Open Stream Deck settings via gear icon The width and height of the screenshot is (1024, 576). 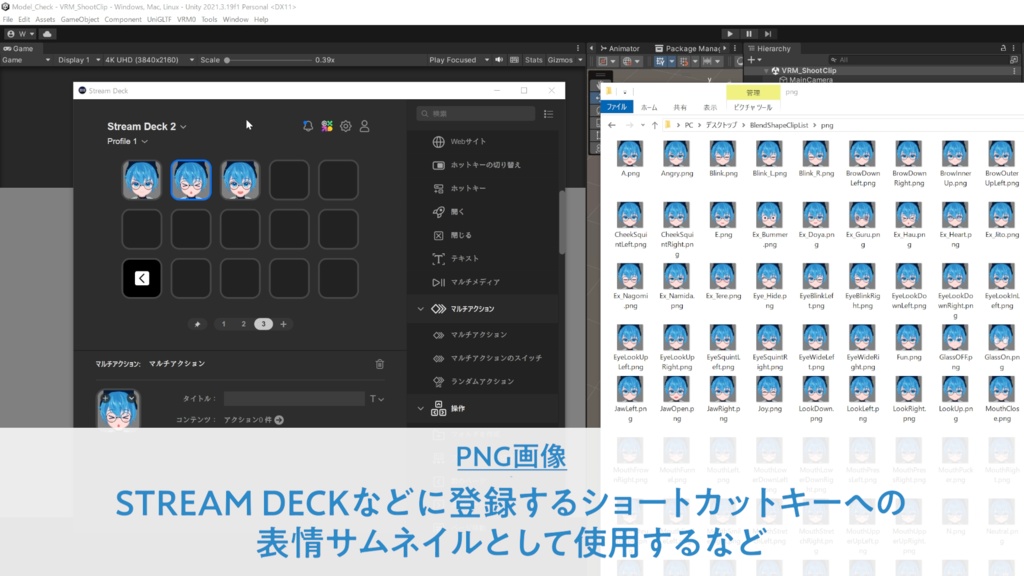tap(345, 126)
